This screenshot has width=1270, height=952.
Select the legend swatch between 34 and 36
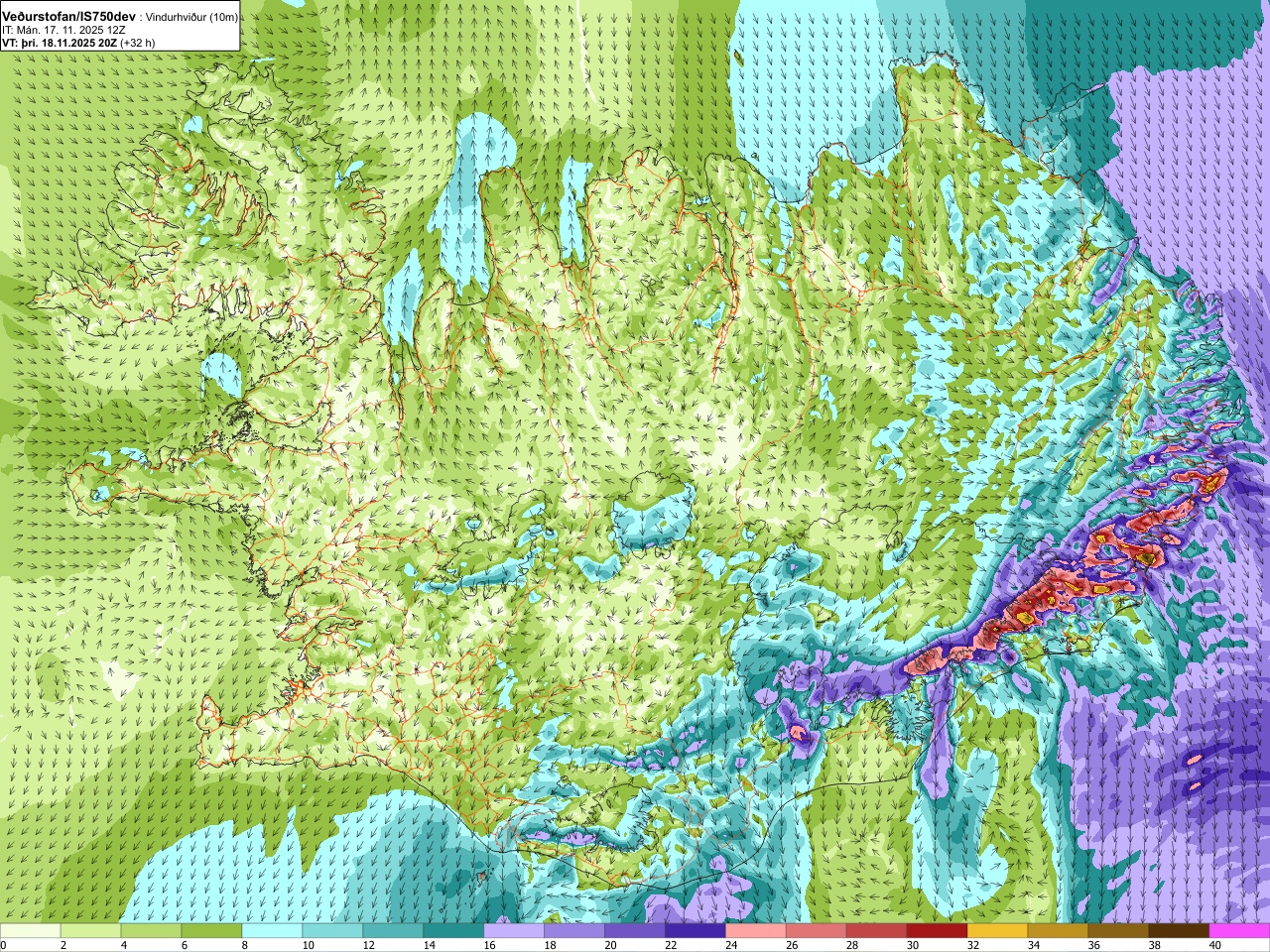pyautogui.click(x=1059, y=931)
